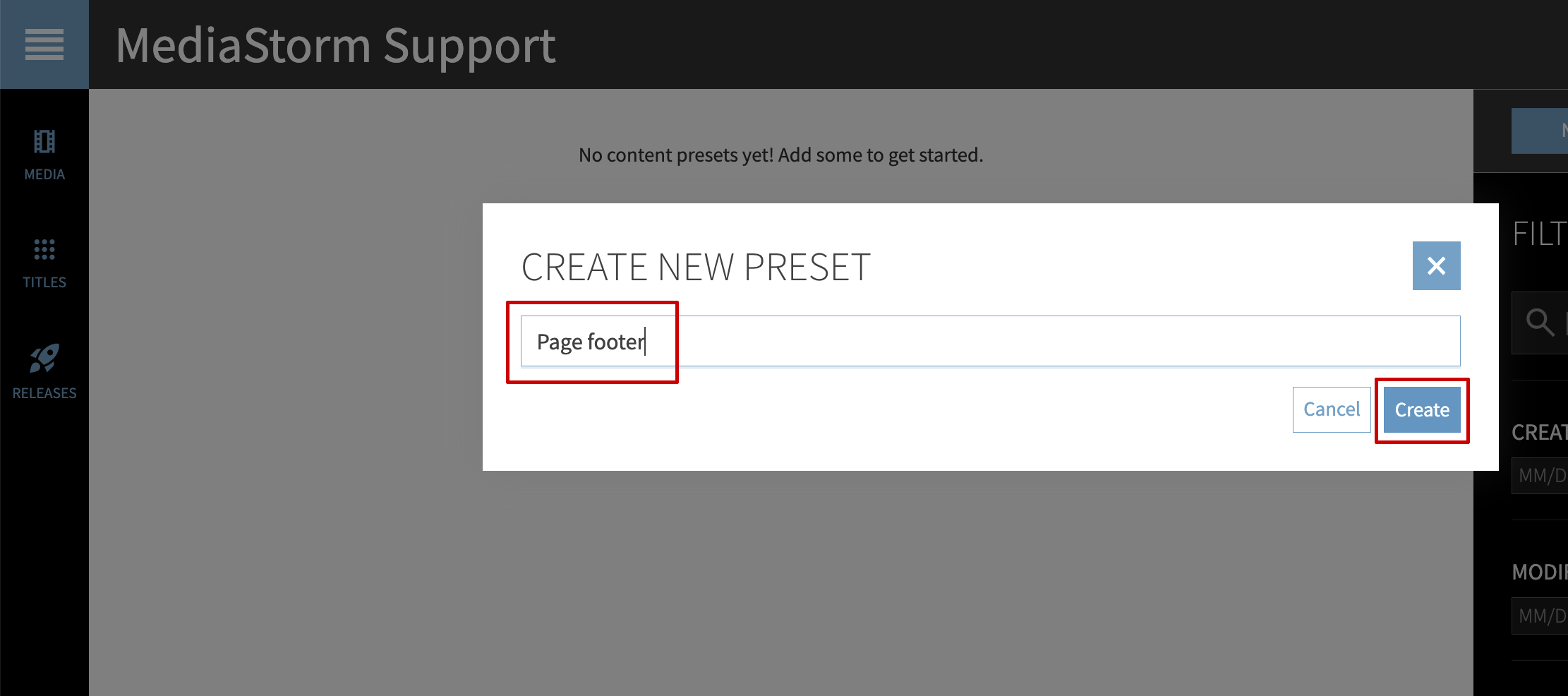Click the 'No content presets yet' message
Screen dimensions: 1568x696
pos(780,155)
